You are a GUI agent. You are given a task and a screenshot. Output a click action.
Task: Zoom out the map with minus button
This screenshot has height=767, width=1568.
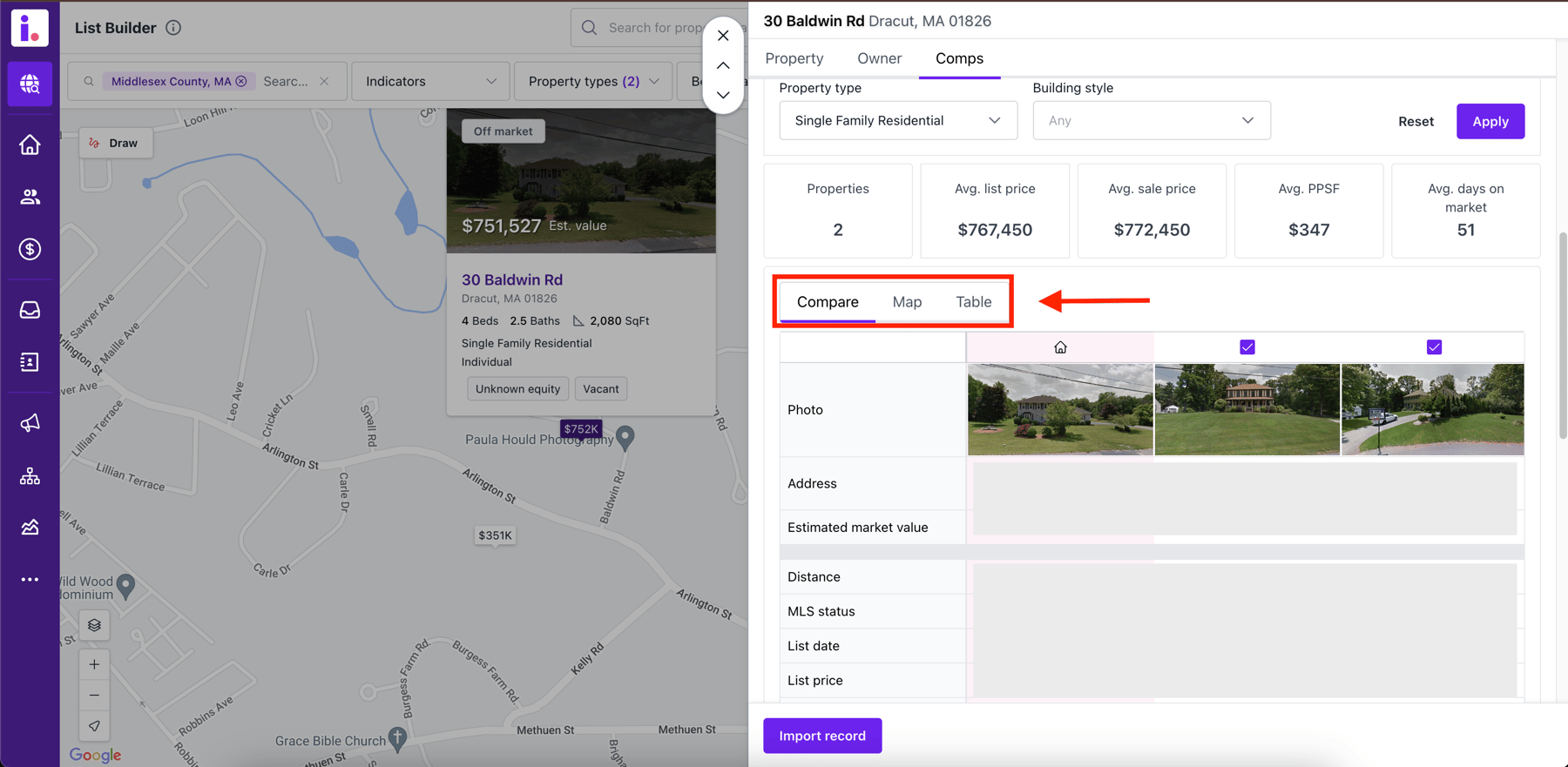94,695
